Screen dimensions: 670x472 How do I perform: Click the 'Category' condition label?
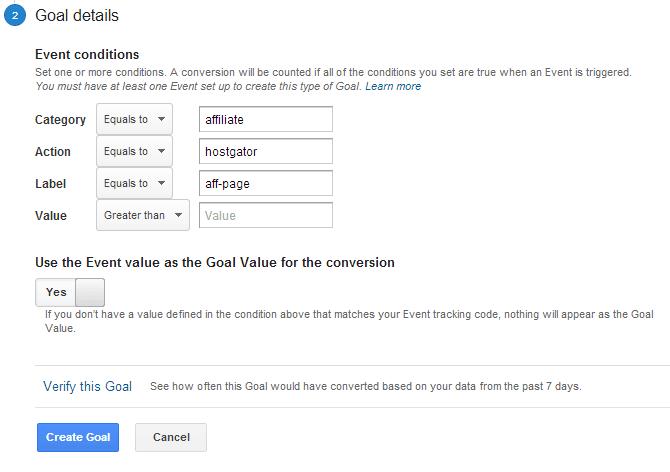(60, 120)
